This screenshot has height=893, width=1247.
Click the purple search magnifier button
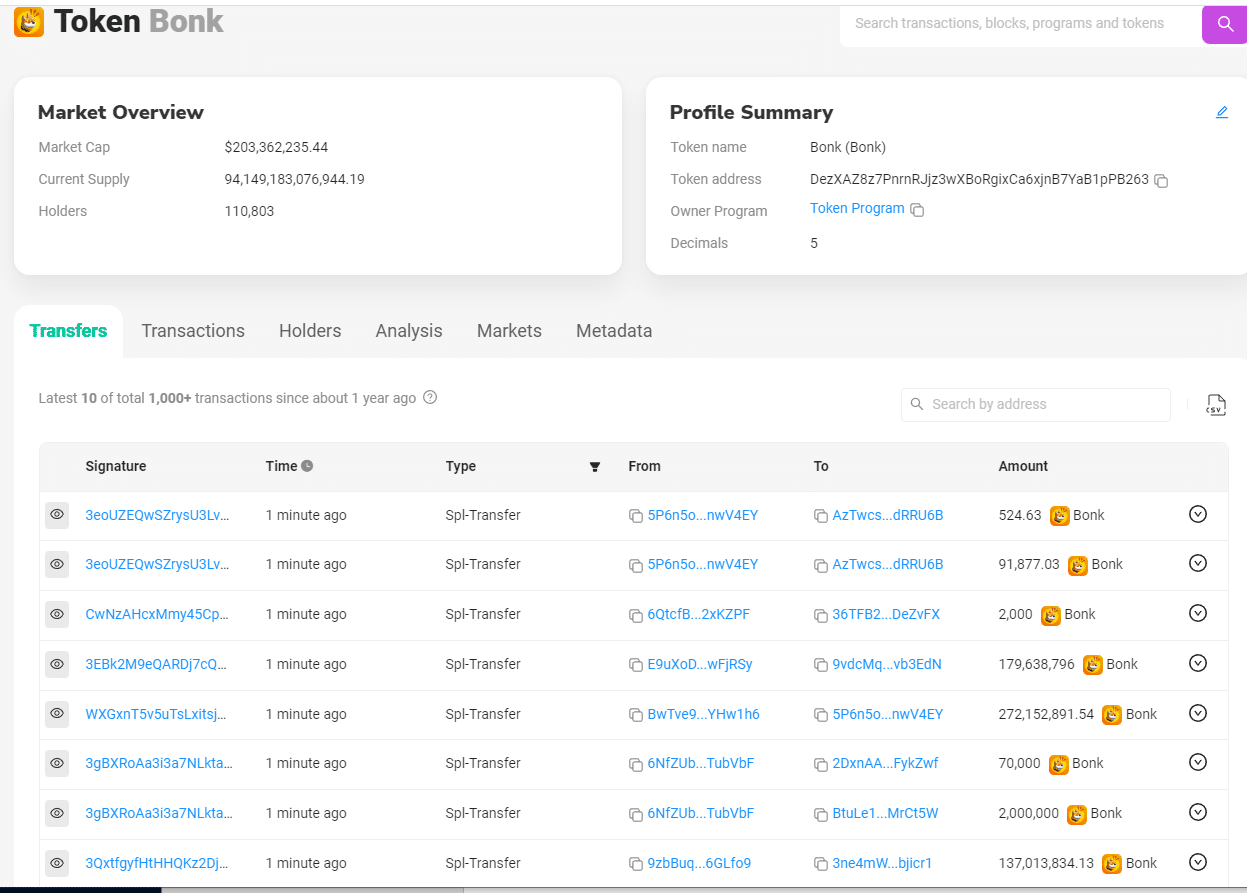[x=1224, y=24]
